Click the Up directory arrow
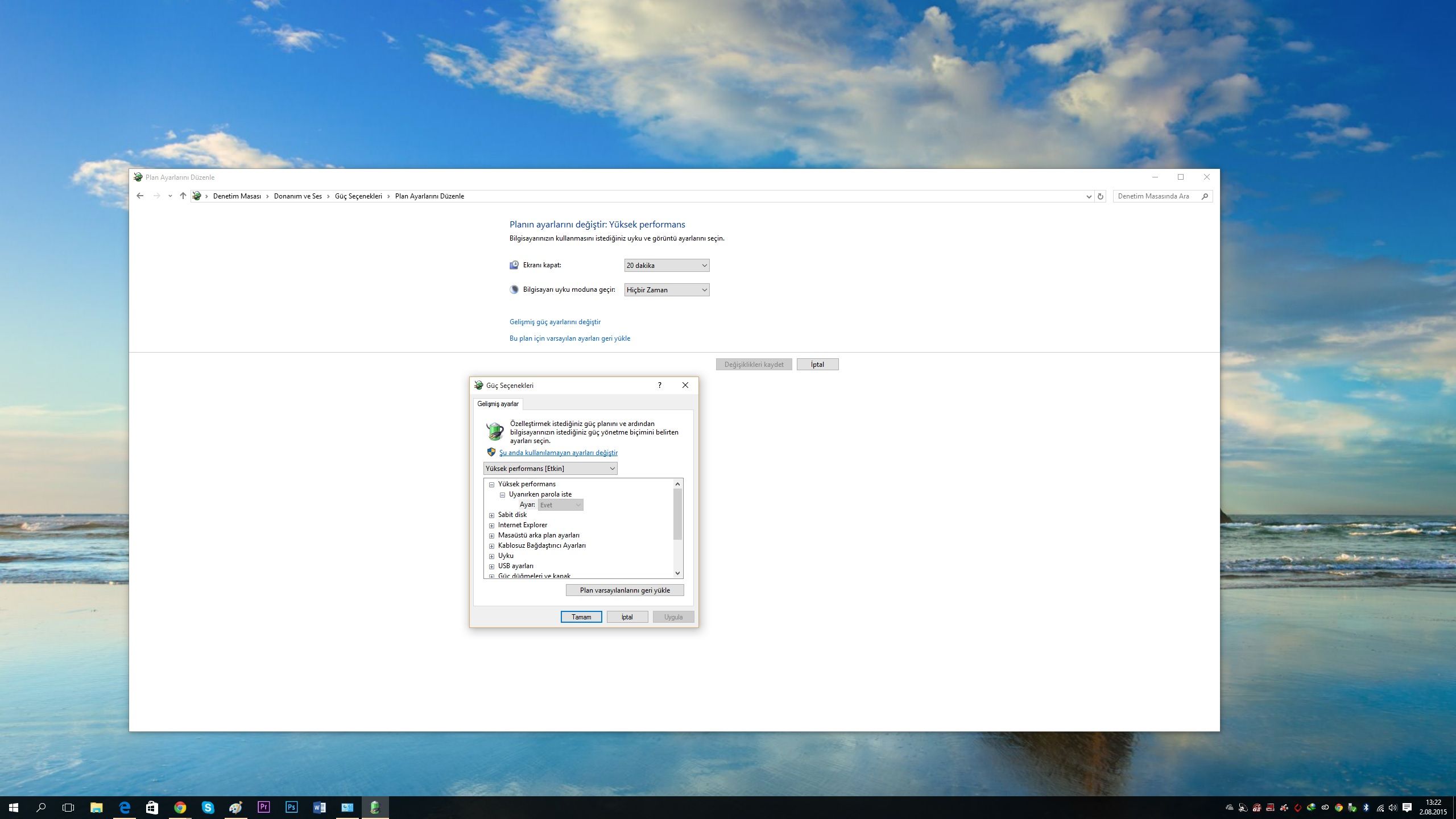1456x819 pixels. tap(183, 196)
